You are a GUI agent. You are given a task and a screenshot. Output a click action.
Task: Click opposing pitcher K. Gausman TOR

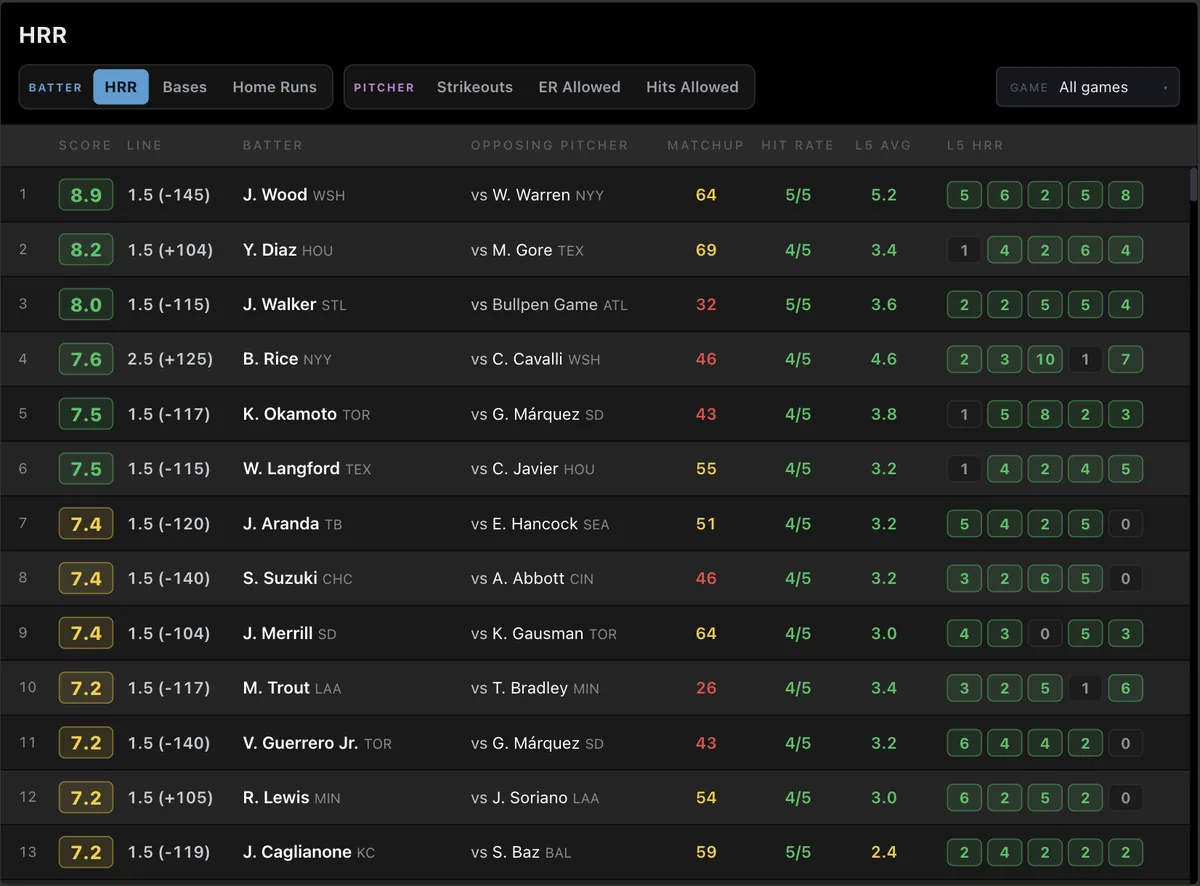(544, 633)
